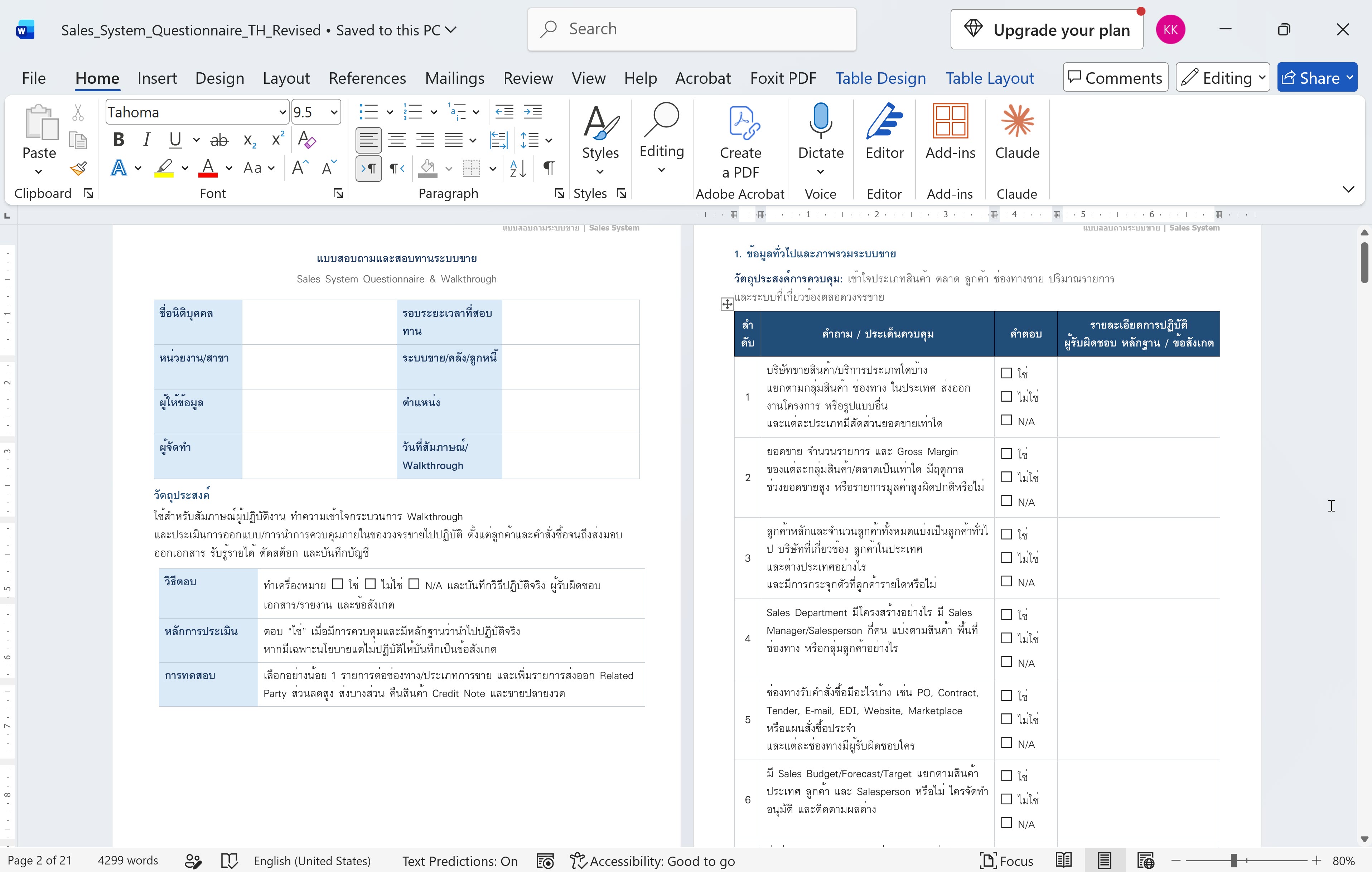
Task: Switch to Read Mode view
Action: pos(1064,860)
